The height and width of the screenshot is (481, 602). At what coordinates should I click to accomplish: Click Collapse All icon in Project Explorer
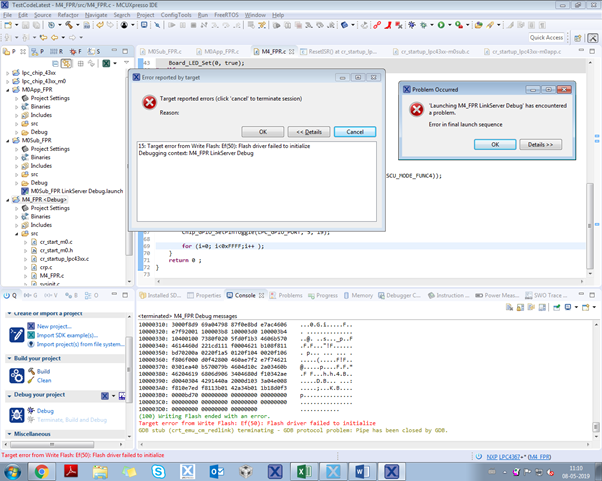point(55,63)
